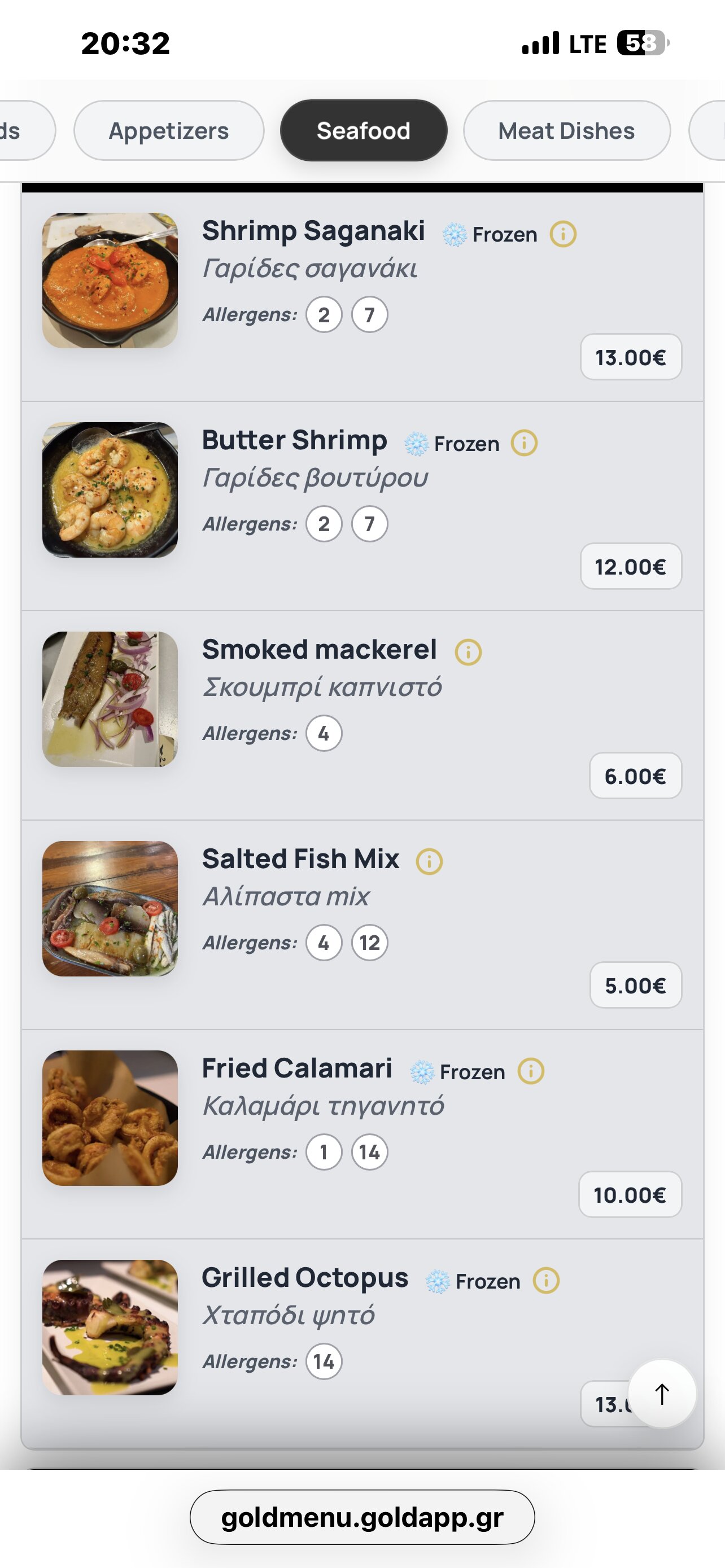725x1568 pixels.
Task: Open info icon for Fried Calamari
Action: pyautogui.click(x=530, y=1071)
